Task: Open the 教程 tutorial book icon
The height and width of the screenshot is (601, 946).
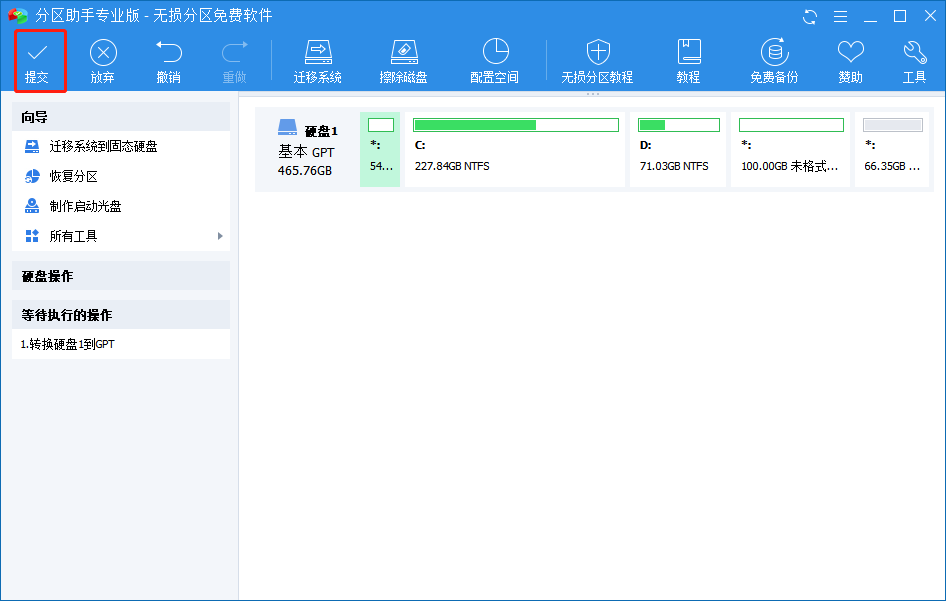Action: [688, 52]
